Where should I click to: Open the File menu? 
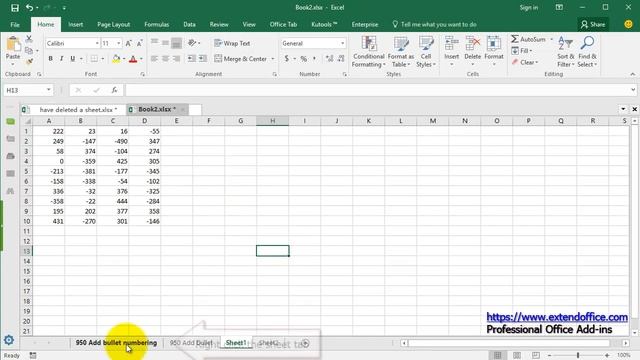point(15,24)
